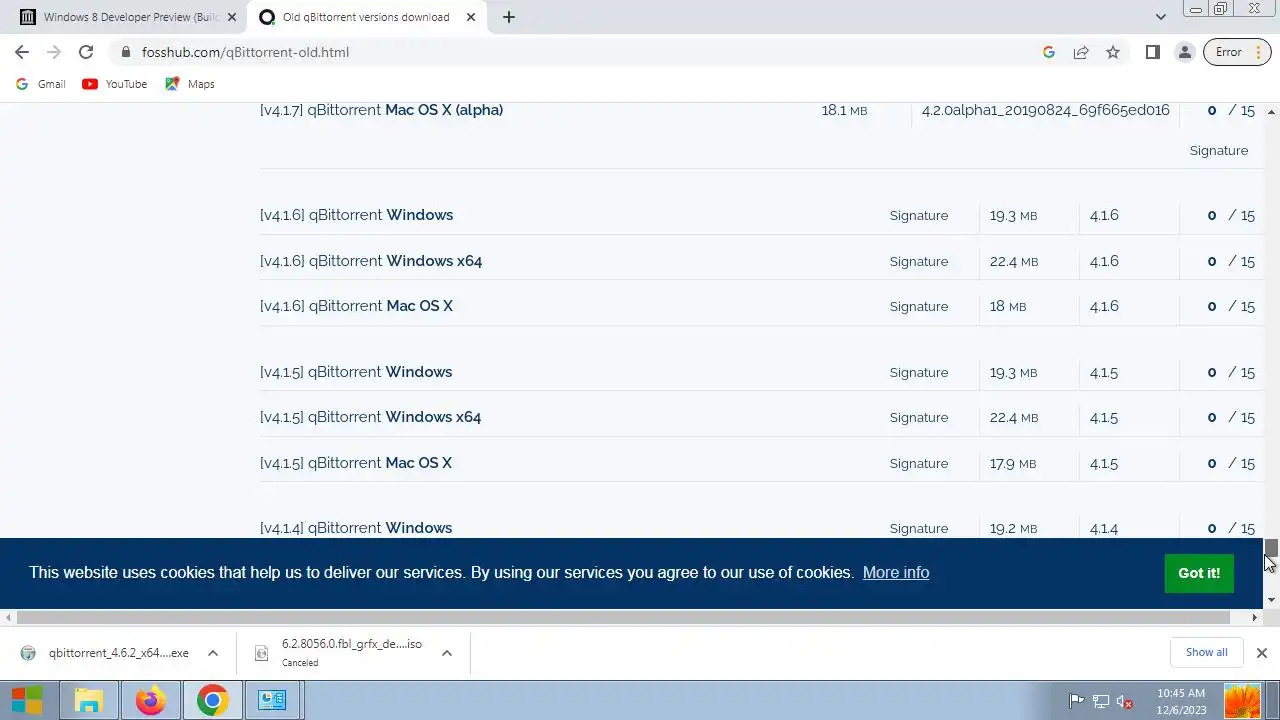View site information via padlock icon
Screen dimensions: 1280x720
click(126, 52)
